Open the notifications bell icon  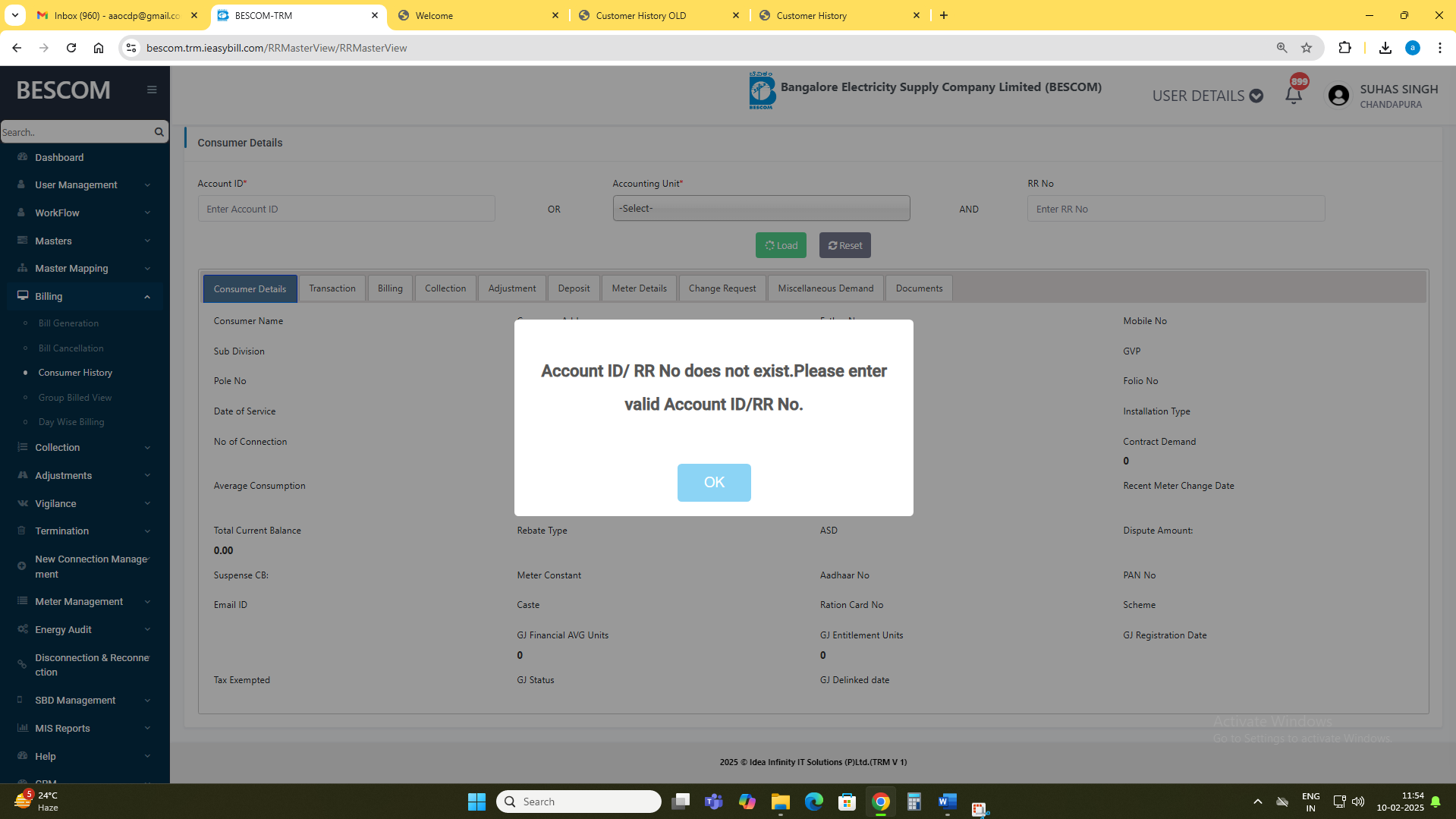1294,96
